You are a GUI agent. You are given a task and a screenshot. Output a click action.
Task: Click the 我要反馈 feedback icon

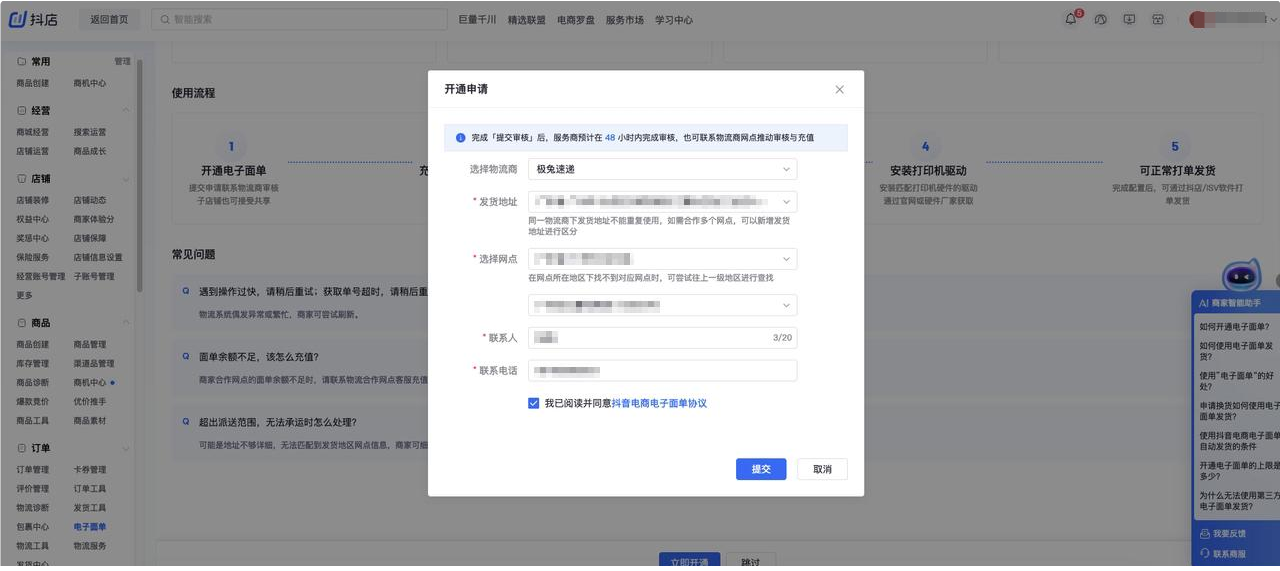click(1205, 534)
